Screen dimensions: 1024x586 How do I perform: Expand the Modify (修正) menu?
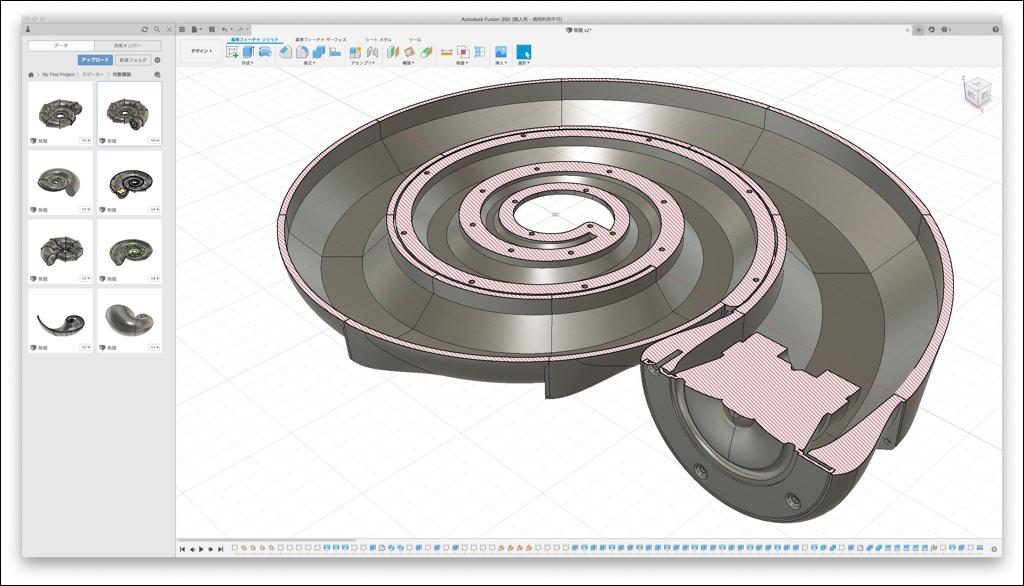[x=310, y=63]
